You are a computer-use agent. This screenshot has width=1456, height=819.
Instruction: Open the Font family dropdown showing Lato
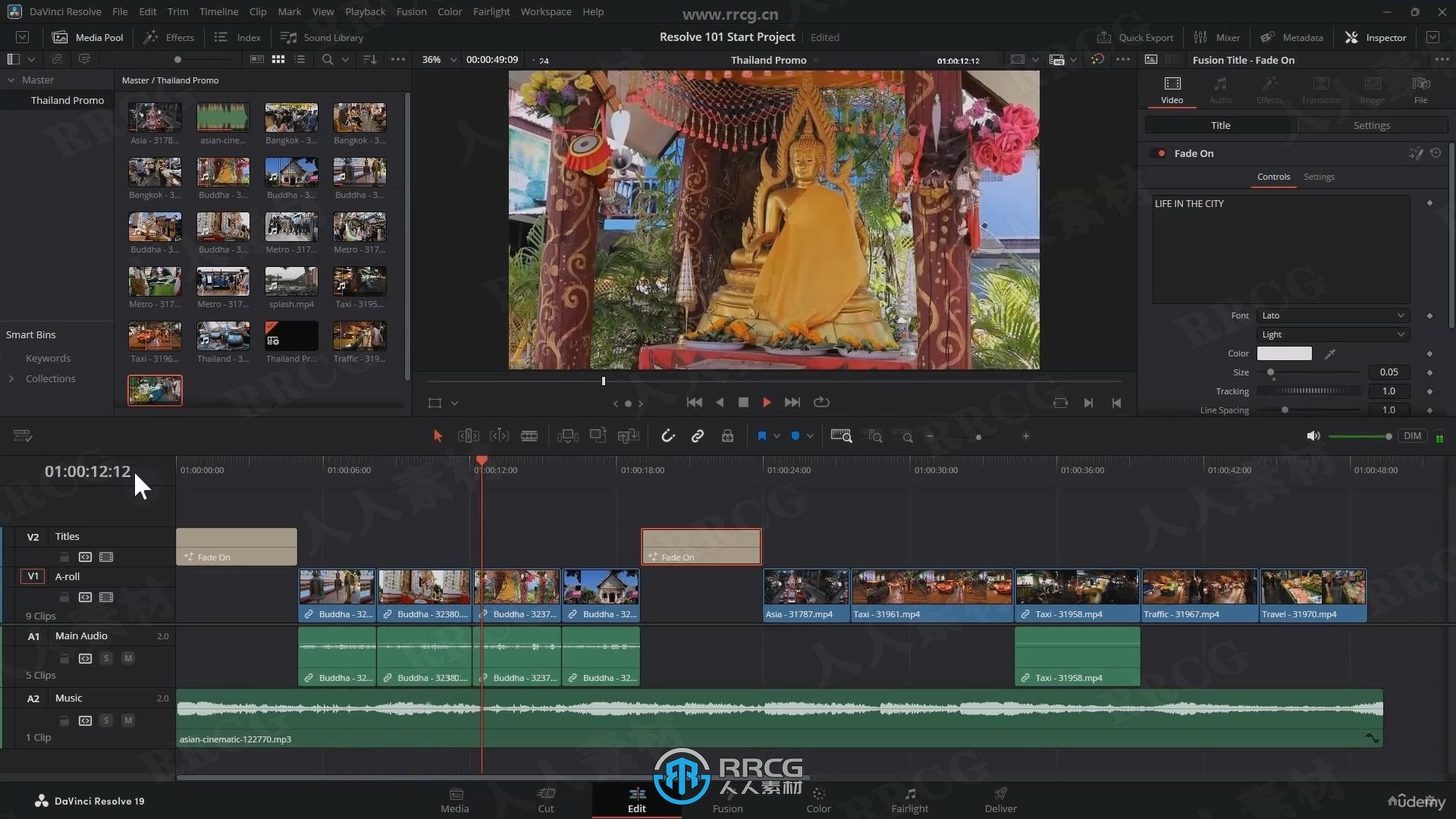click(x=1332, y=315)
